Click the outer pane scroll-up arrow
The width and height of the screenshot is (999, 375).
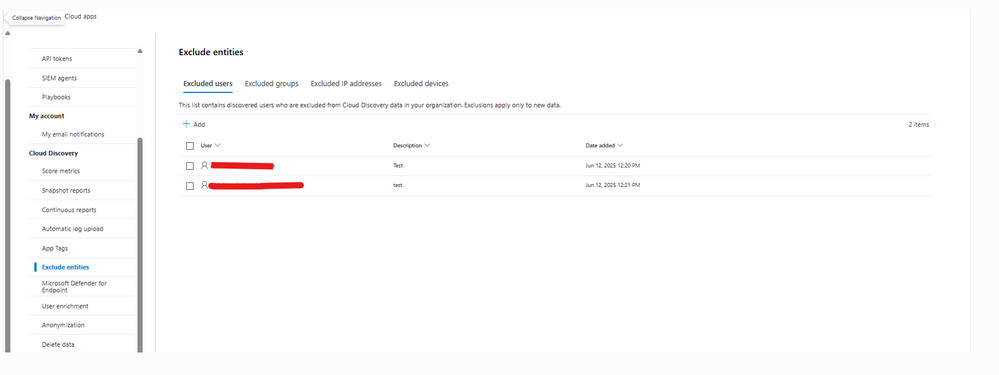(8, 32)
